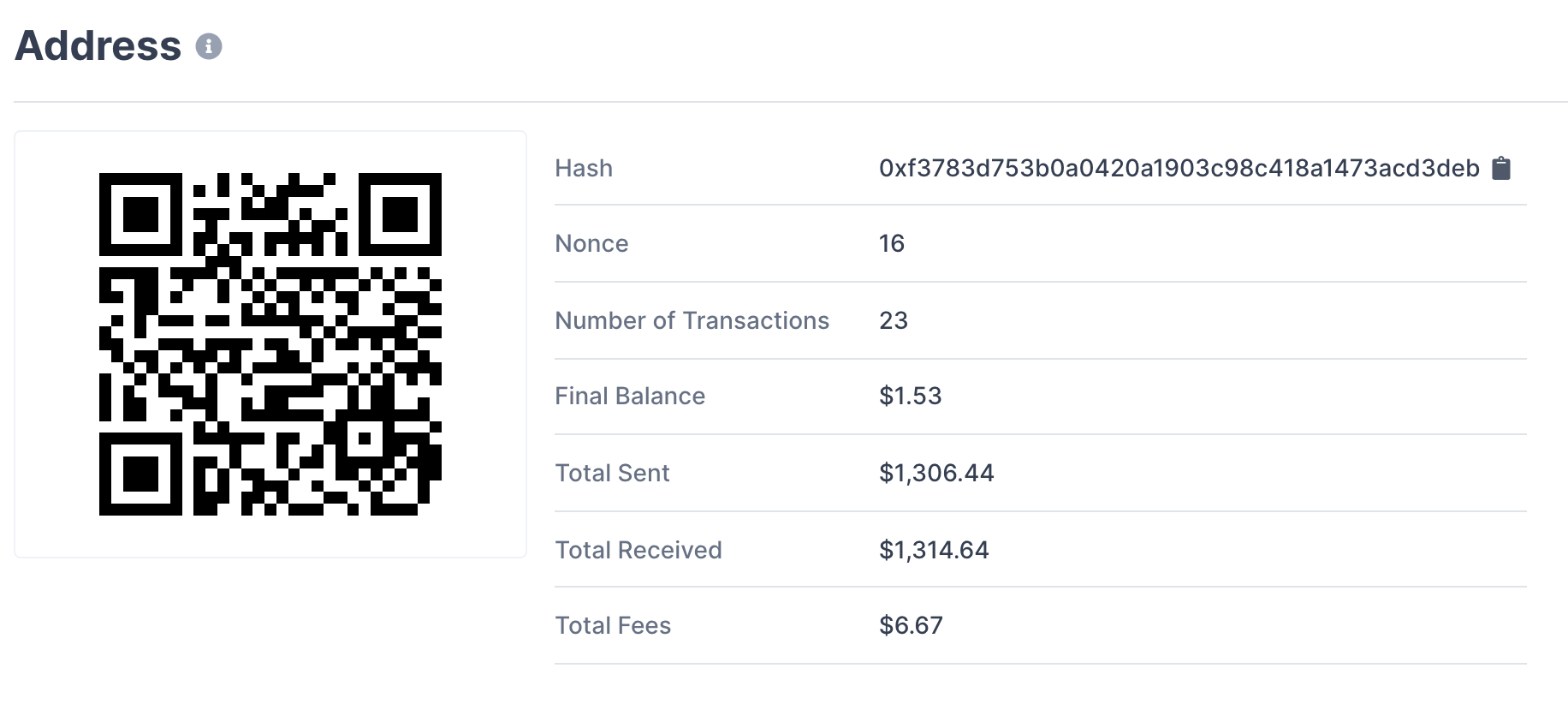This screenshot has width=1568, height=704.
Task: Click the Total Fees amount $6.67
Action: pyautogui.click(x=911, y=626)
